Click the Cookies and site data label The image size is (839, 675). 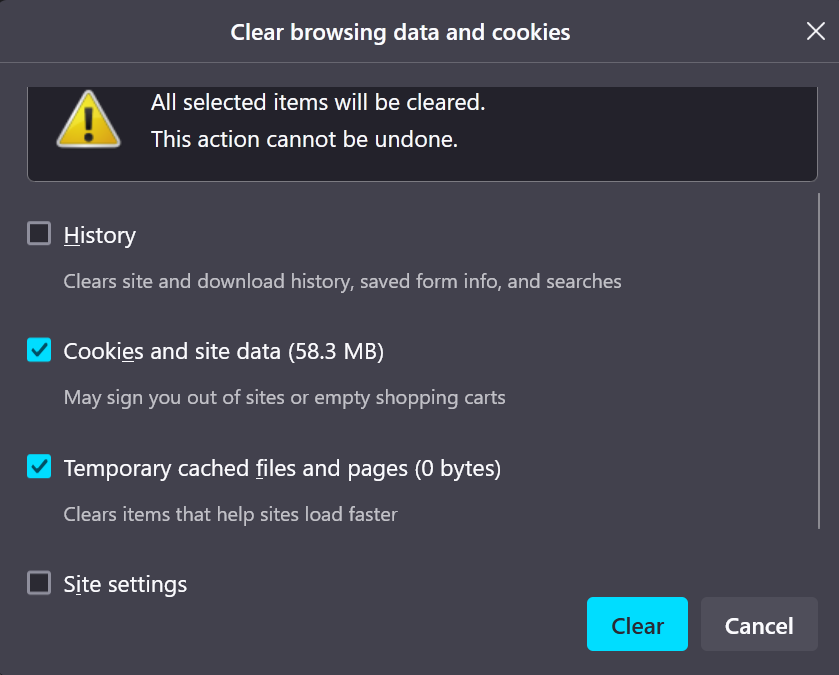tap(223, 352)
